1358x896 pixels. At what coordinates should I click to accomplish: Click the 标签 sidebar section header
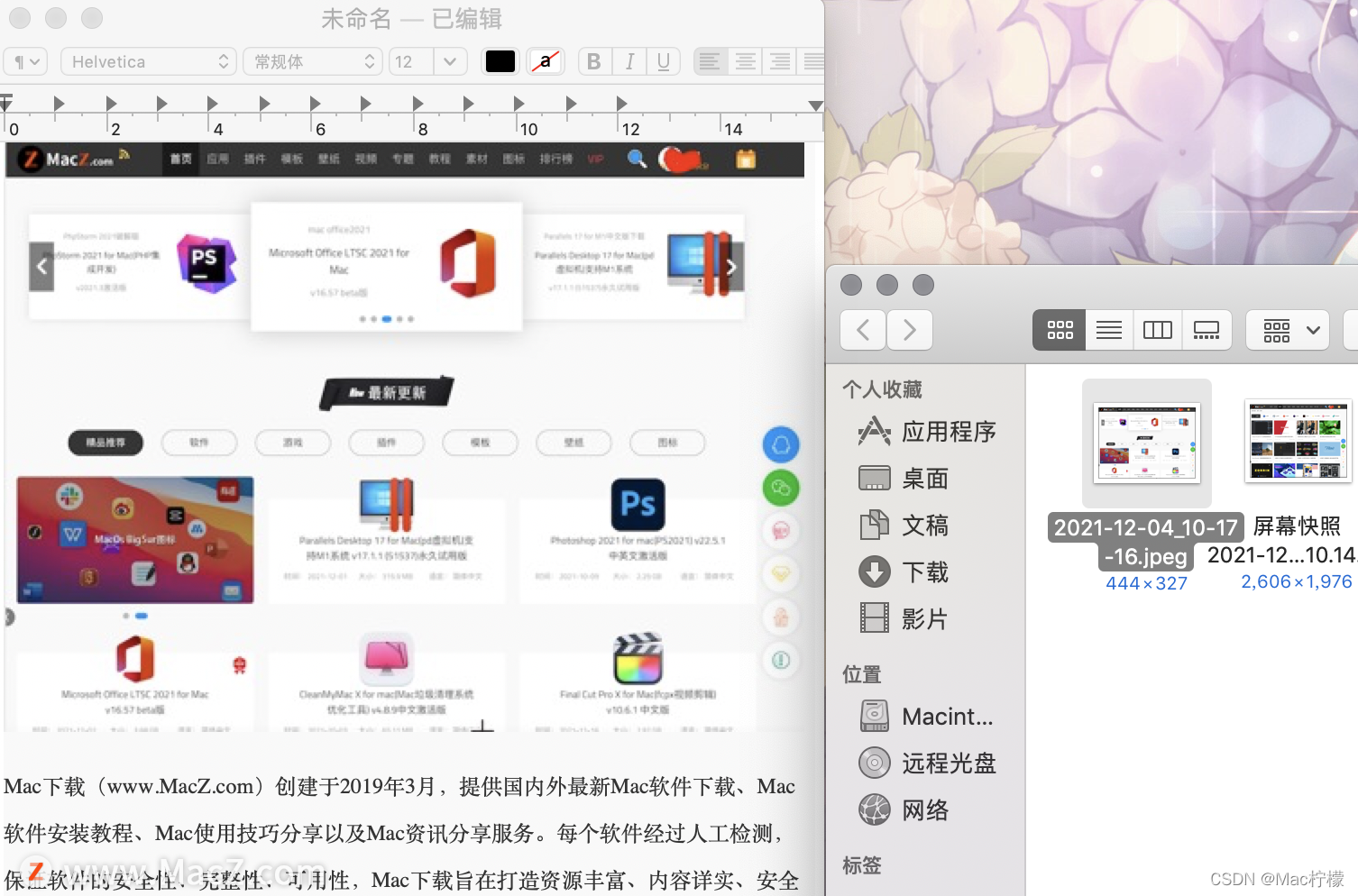point(861,865)
